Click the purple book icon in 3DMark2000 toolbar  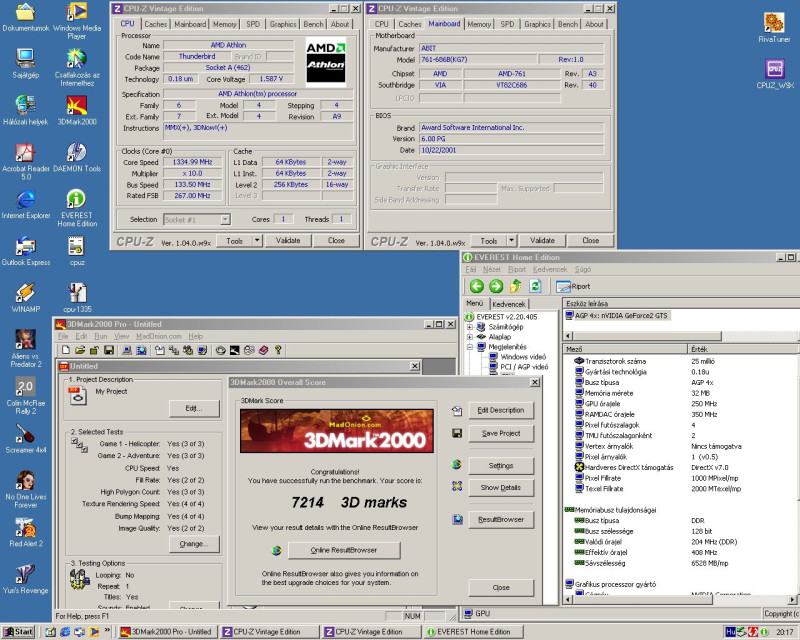pyautogui.click(x=263, y=350)
